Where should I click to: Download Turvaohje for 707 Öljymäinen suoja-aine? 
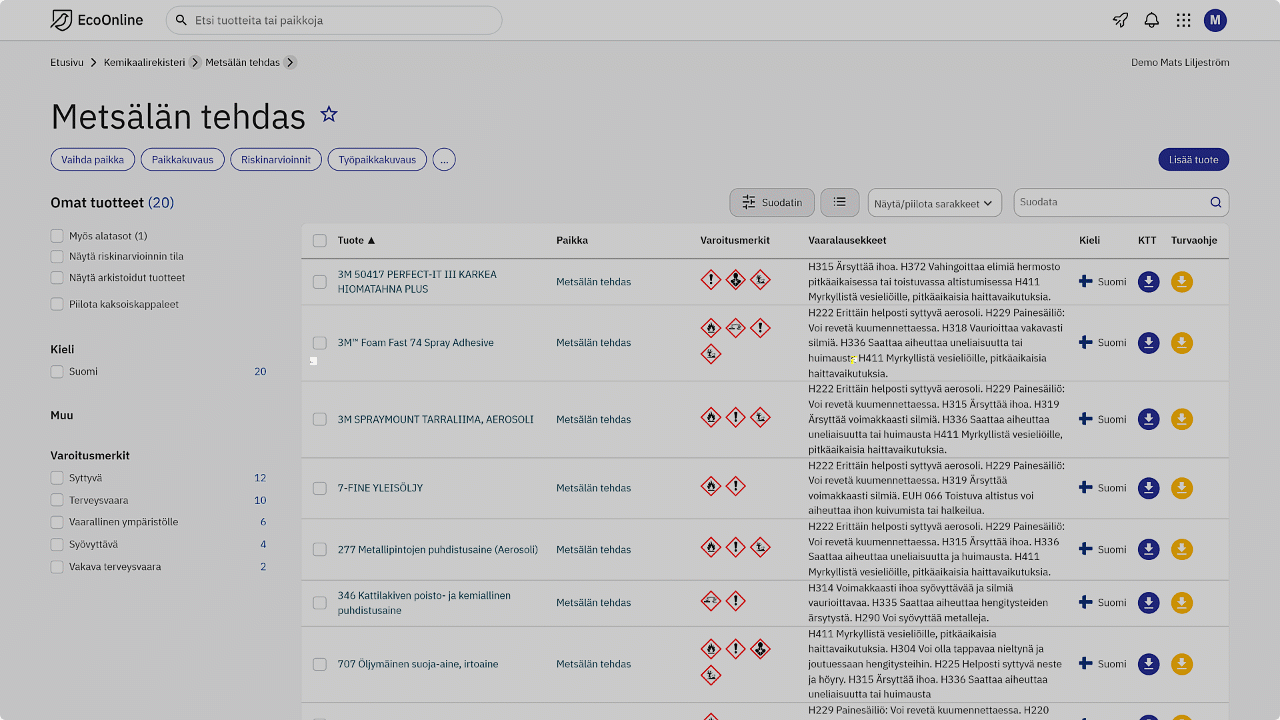tap(1182, 664)
